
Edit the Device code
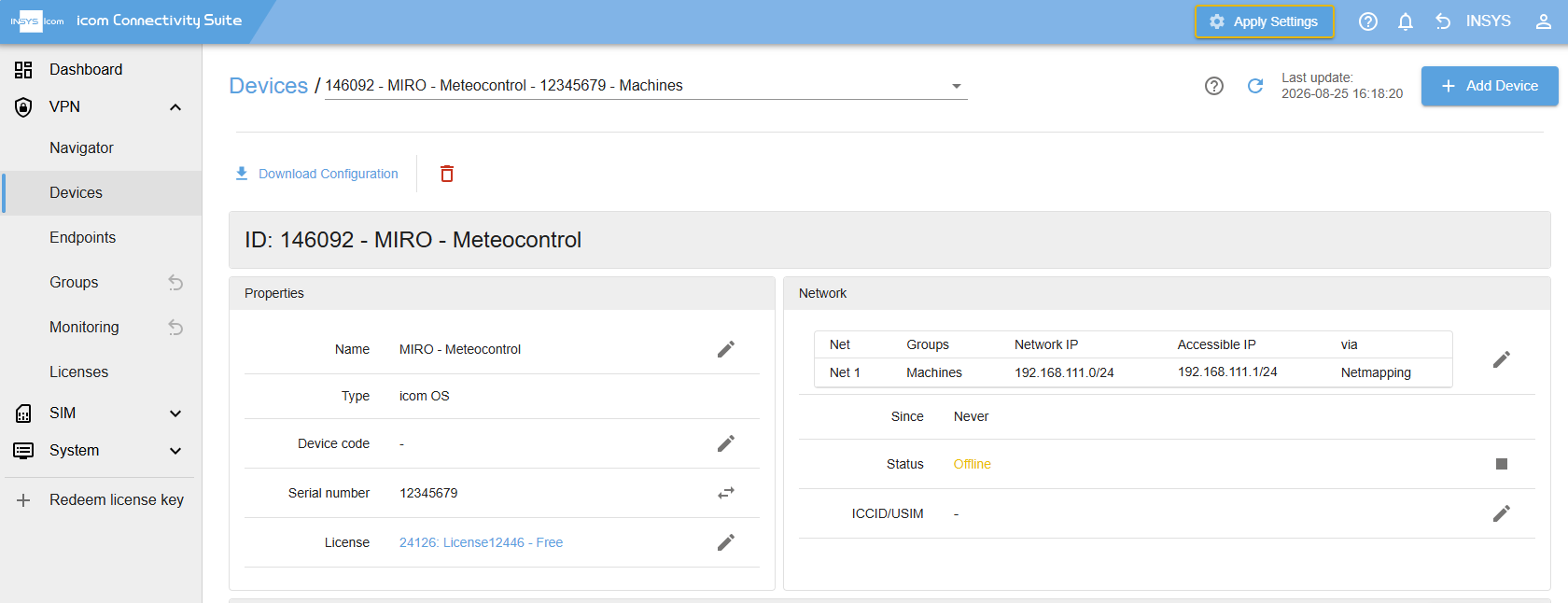[726, 443]
